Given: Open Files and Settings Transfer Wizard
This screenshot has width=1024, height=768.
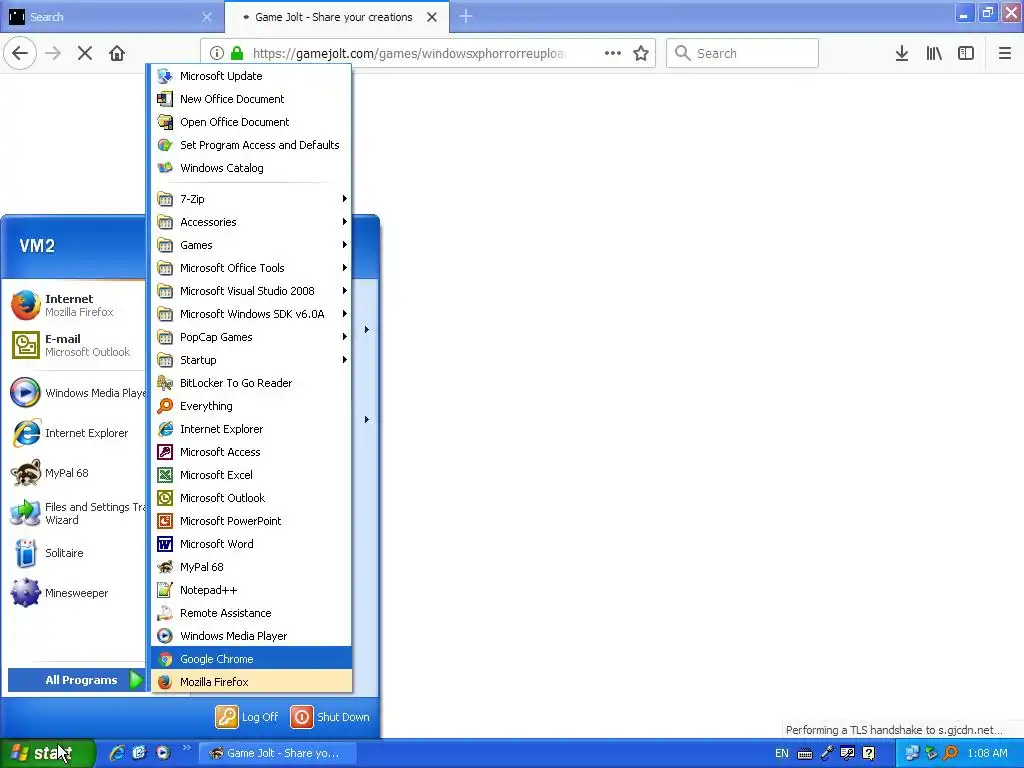Looking at the screenshot, I should click(x=76, y=513).
